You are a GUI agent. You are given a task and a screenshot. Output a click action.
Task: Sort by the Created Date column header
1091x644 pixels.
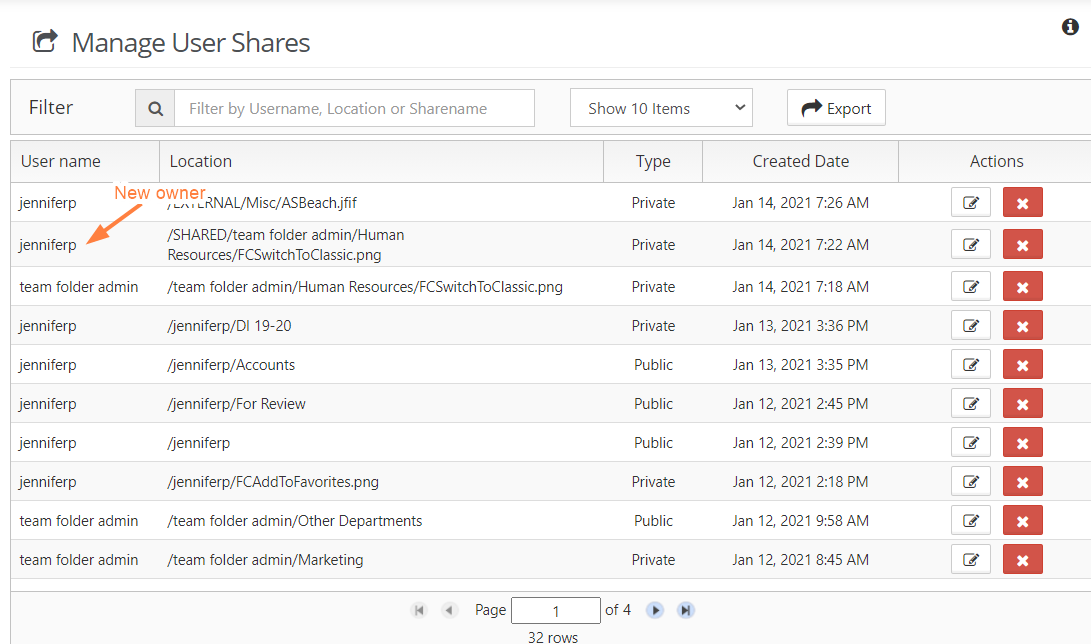(800, 161)
